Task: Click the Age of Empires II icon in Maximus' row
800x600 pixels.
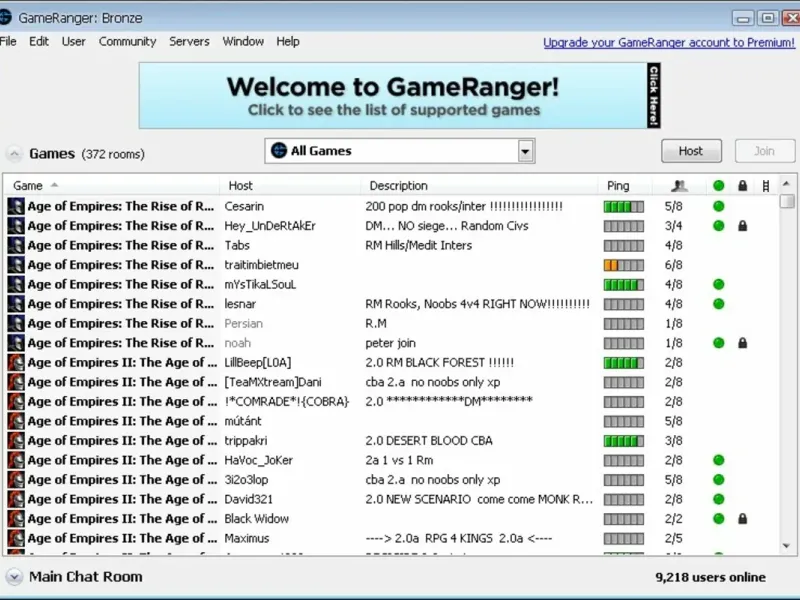Action: click(16, 538)
